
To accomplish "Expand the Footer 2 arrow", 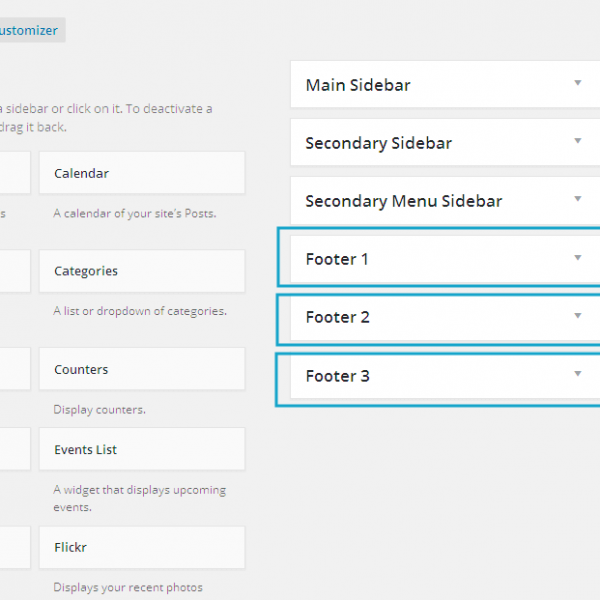I will (577, 316).
